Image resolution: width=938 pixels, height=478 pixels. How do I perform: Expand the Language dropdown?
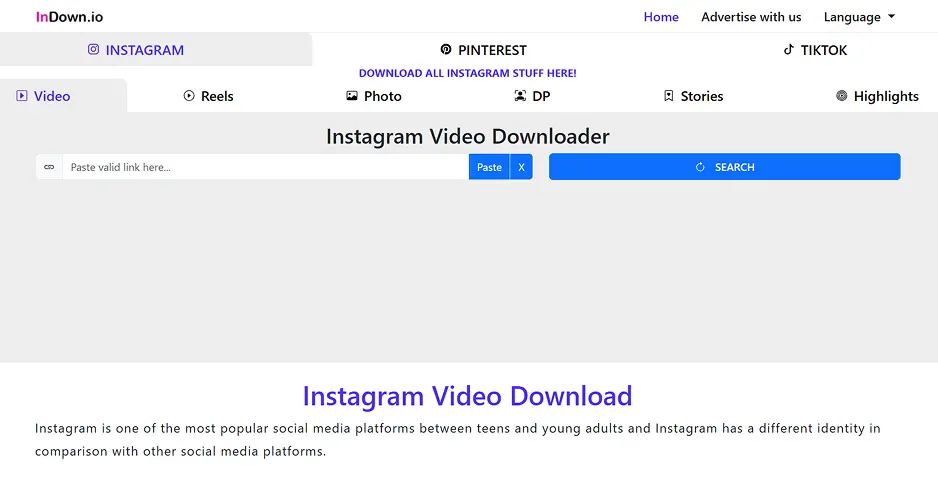[859, 17]
